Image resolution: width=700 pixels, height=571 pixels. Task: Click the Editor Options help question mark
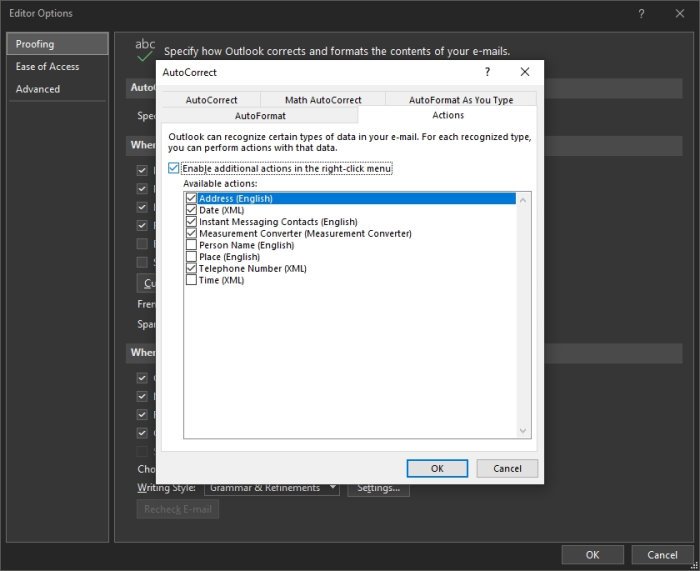[x=640, y=14]
